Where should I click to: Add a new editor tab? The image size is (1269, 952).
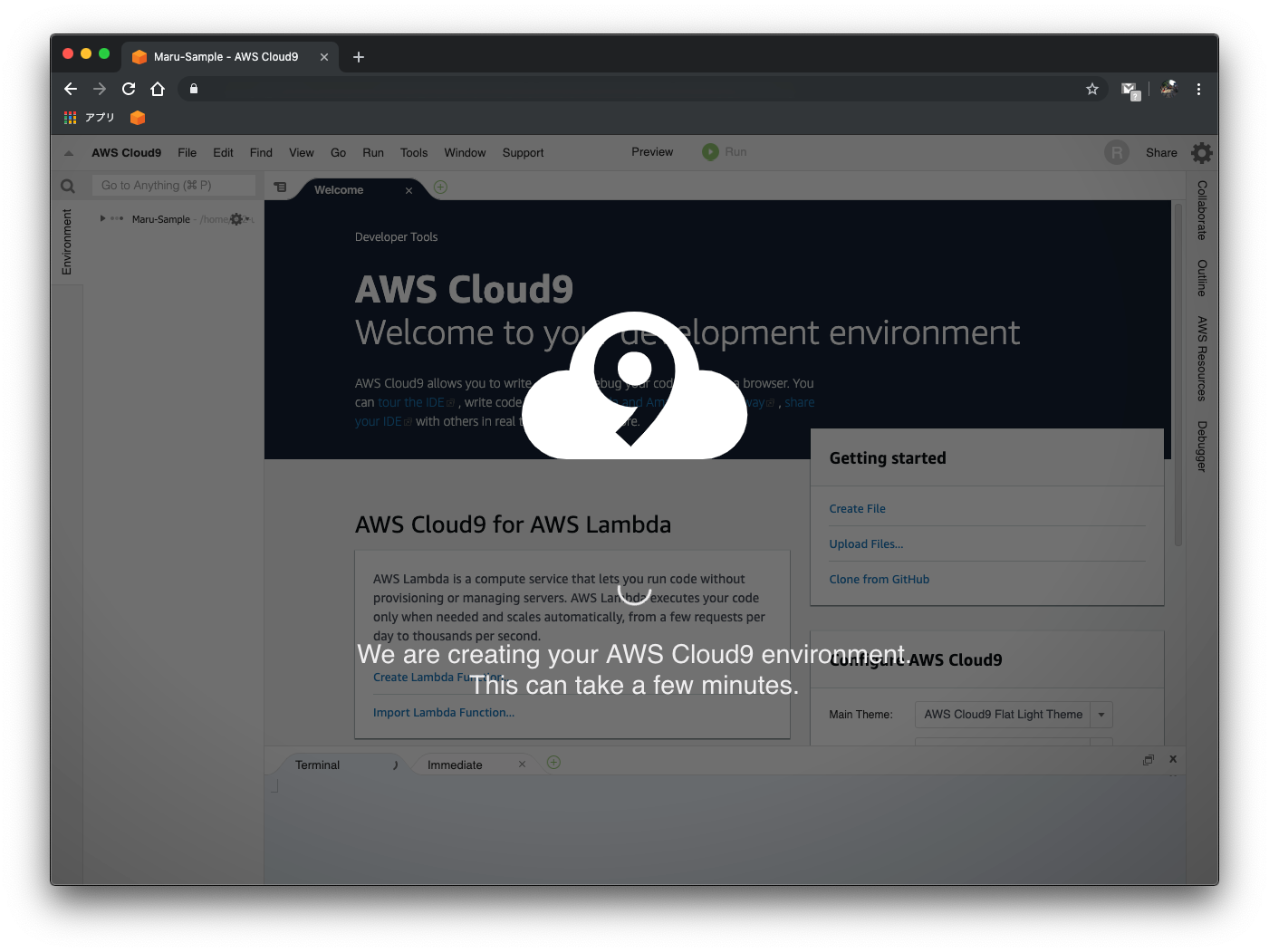coord(440,188)
